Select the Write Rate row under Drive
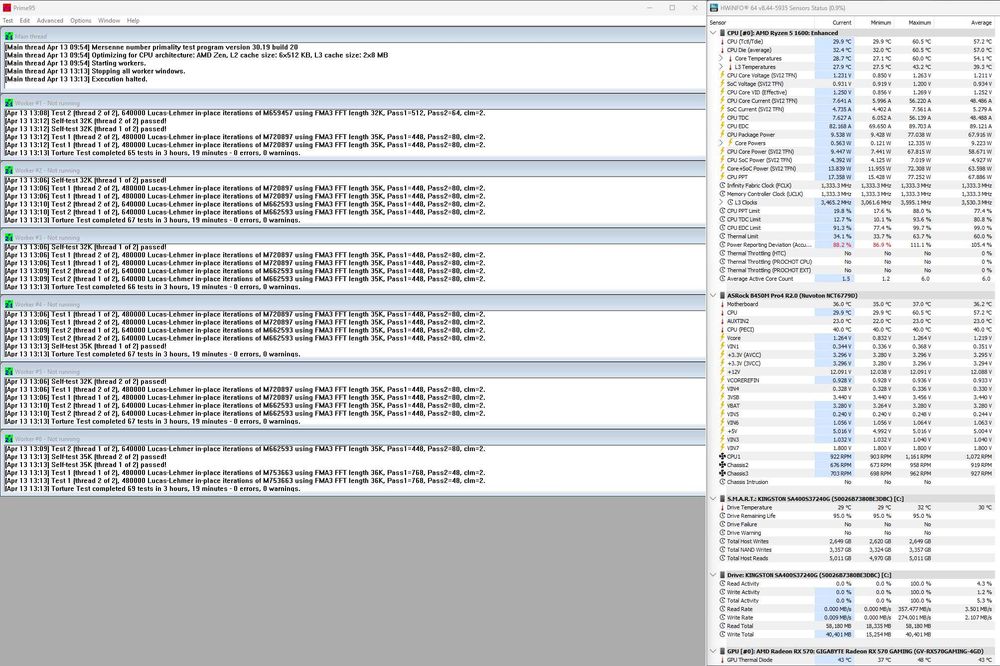Image resolution: width=1000 pixels, height=666 pixels. pos(856,618)
